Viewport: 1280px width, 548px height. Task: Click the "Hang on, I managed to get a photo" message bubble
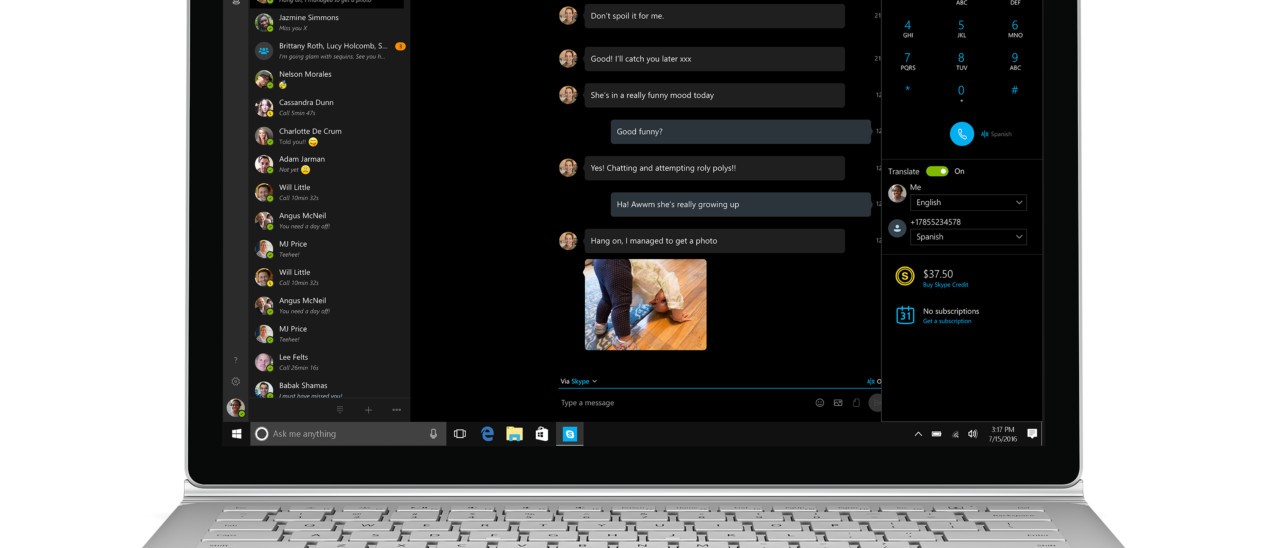(715, 241)
